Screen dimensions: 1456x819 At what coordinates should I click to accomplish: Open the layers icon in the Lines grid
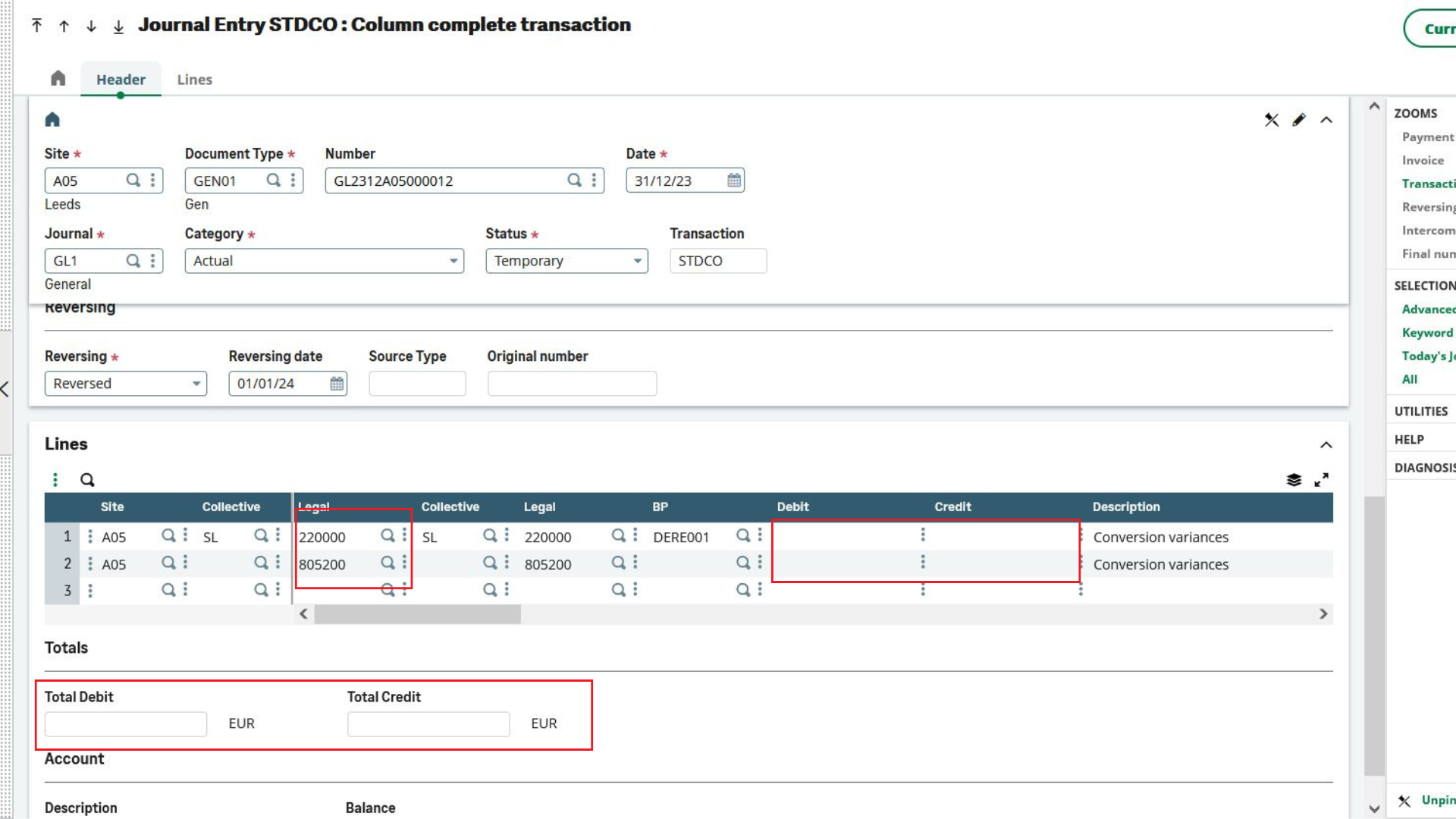point(1294,480)
